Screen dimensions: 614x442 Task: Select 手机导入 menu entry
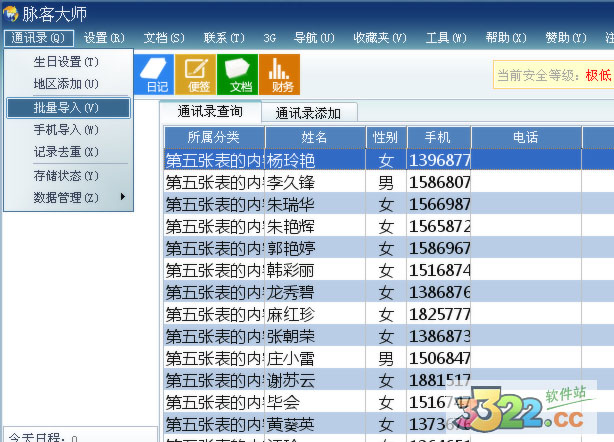[x=66, y=130]
